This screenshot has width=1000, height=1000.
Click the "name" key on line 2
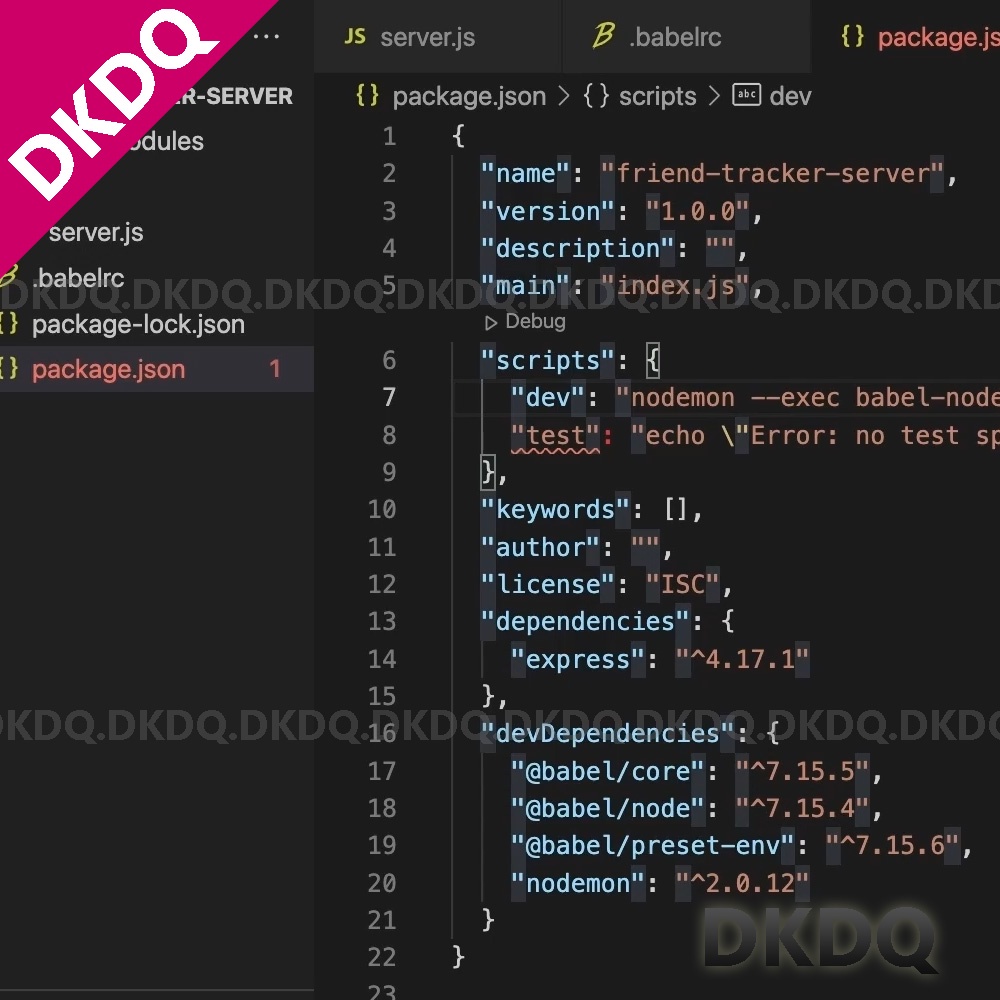[x=526, y=173]
